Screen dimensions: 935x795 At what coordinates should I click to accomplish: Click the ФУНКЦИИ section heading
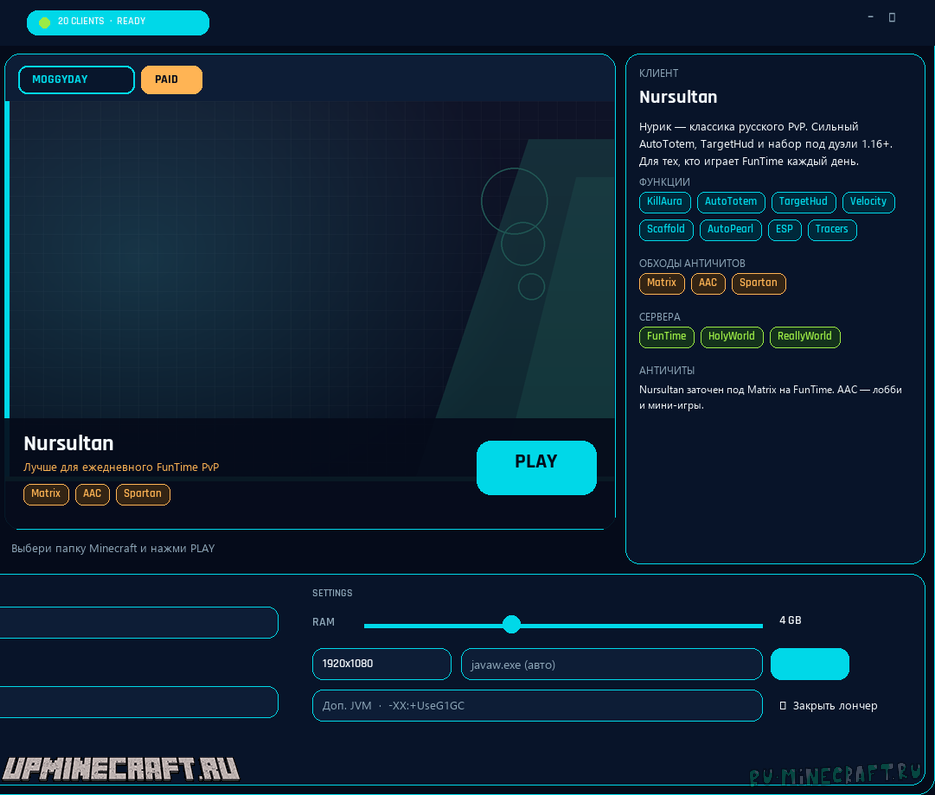664,182
